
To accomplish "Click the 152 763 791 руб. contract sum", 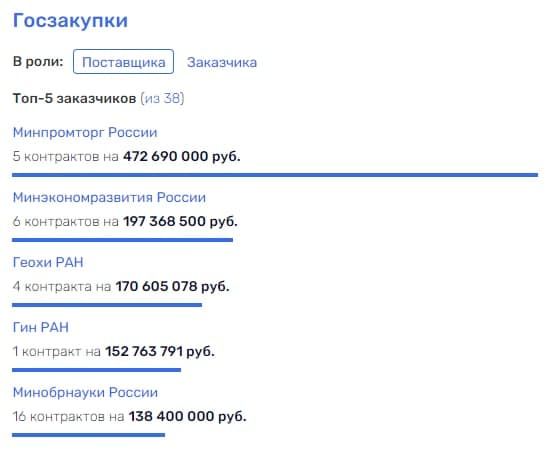I will point(160,351).
